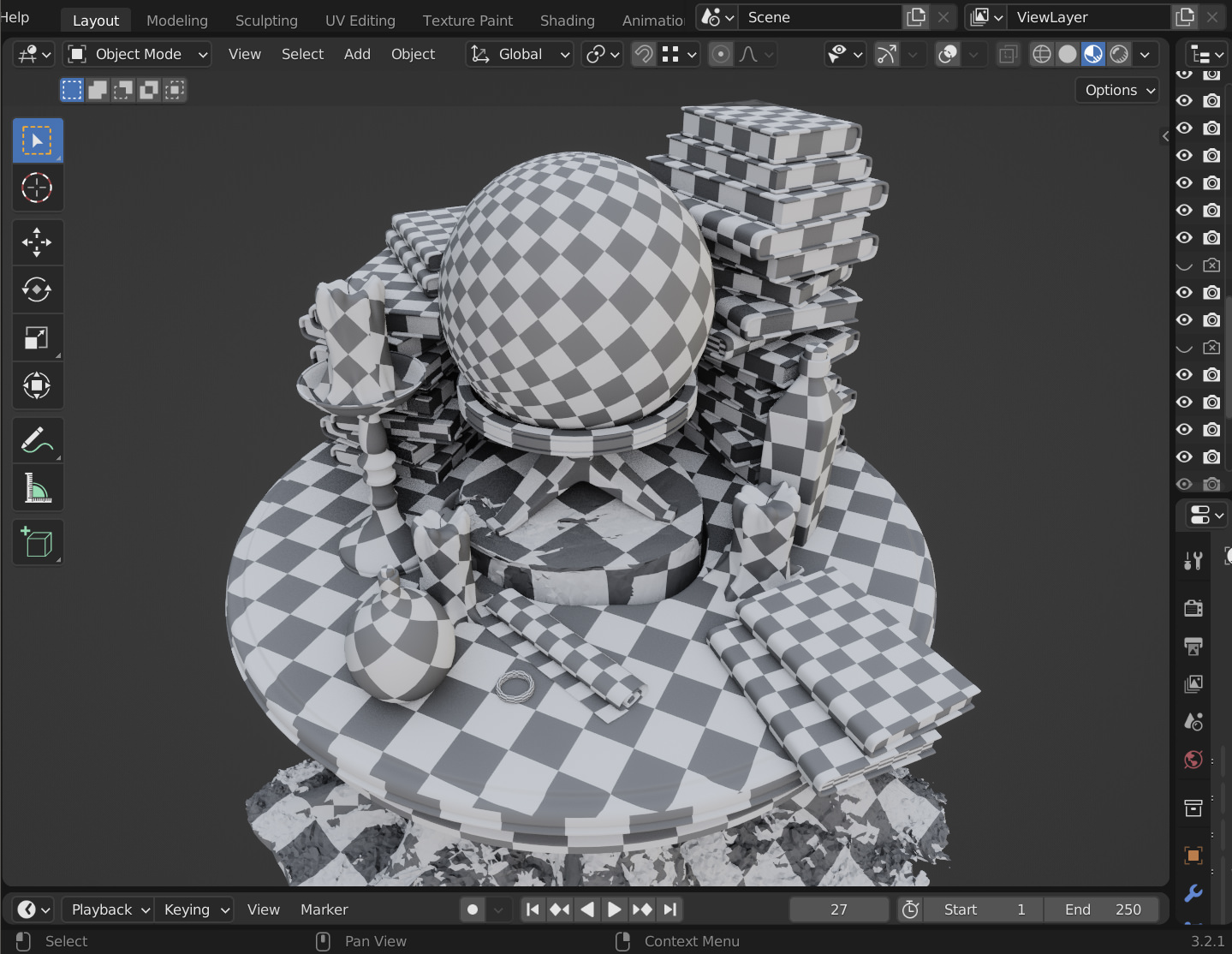Open the viewport Options dropdown

(x=1116, y=89)
